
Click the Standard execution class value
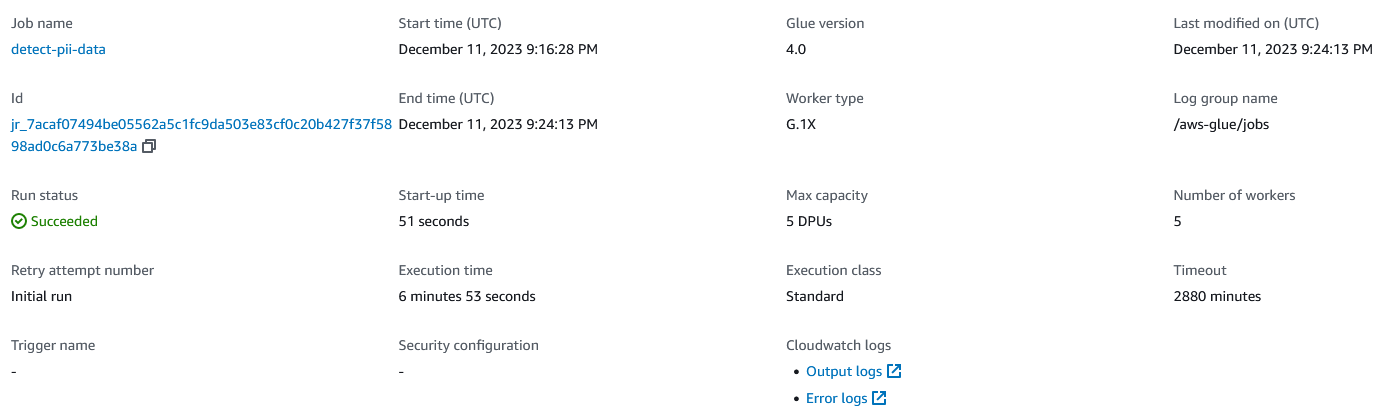pos(815,296)
